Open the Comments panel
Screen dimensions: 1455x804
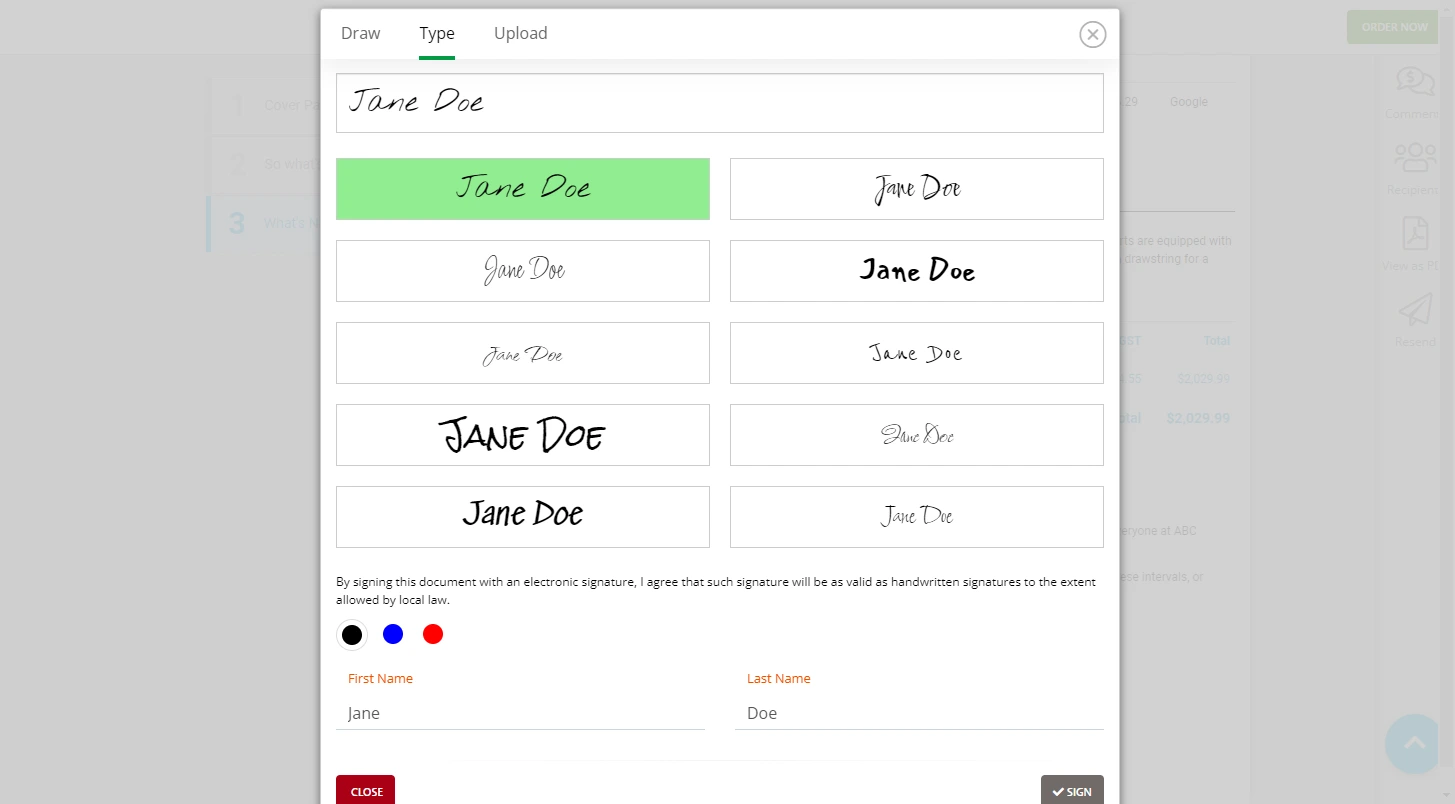coord(1413,90)
